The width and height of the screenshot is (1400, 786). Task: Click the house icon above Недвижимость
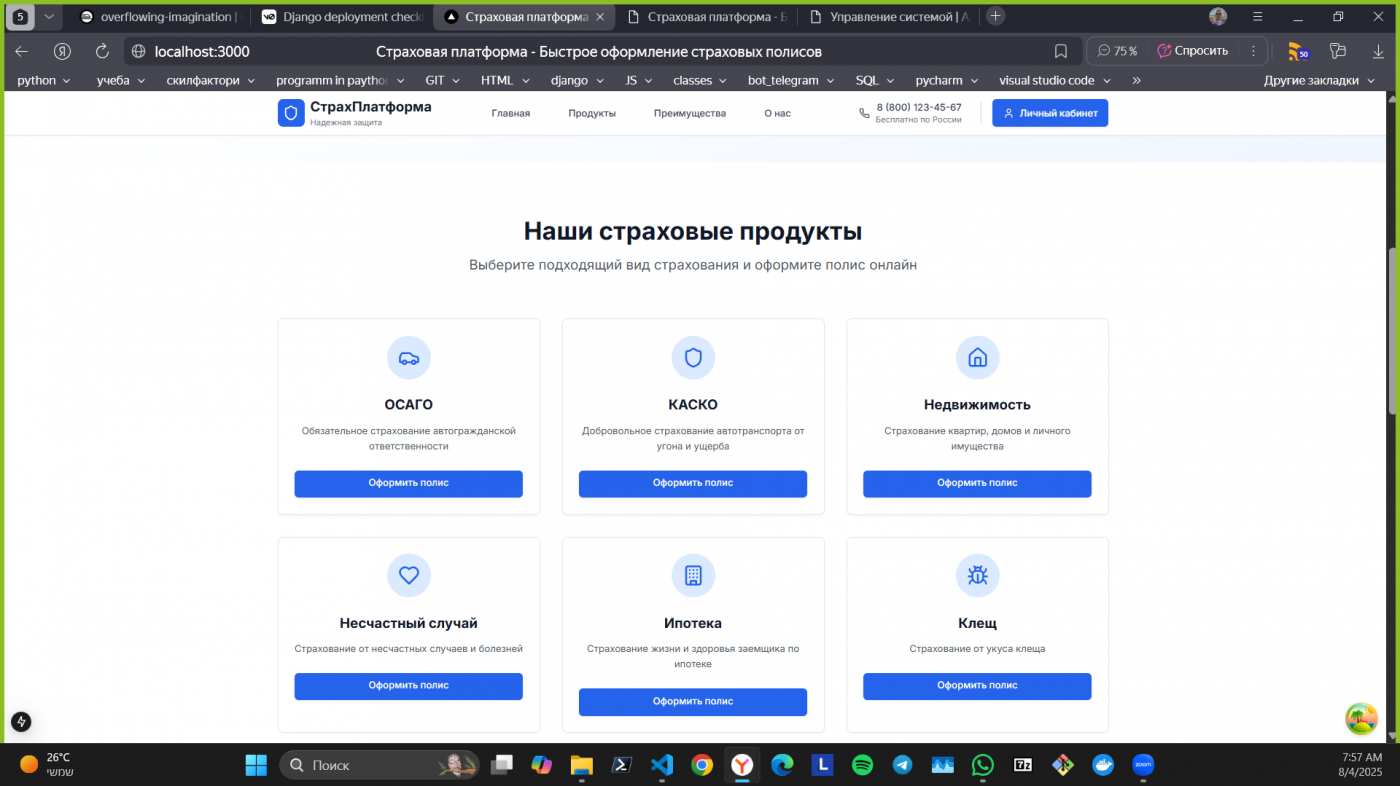coord(978,358)
